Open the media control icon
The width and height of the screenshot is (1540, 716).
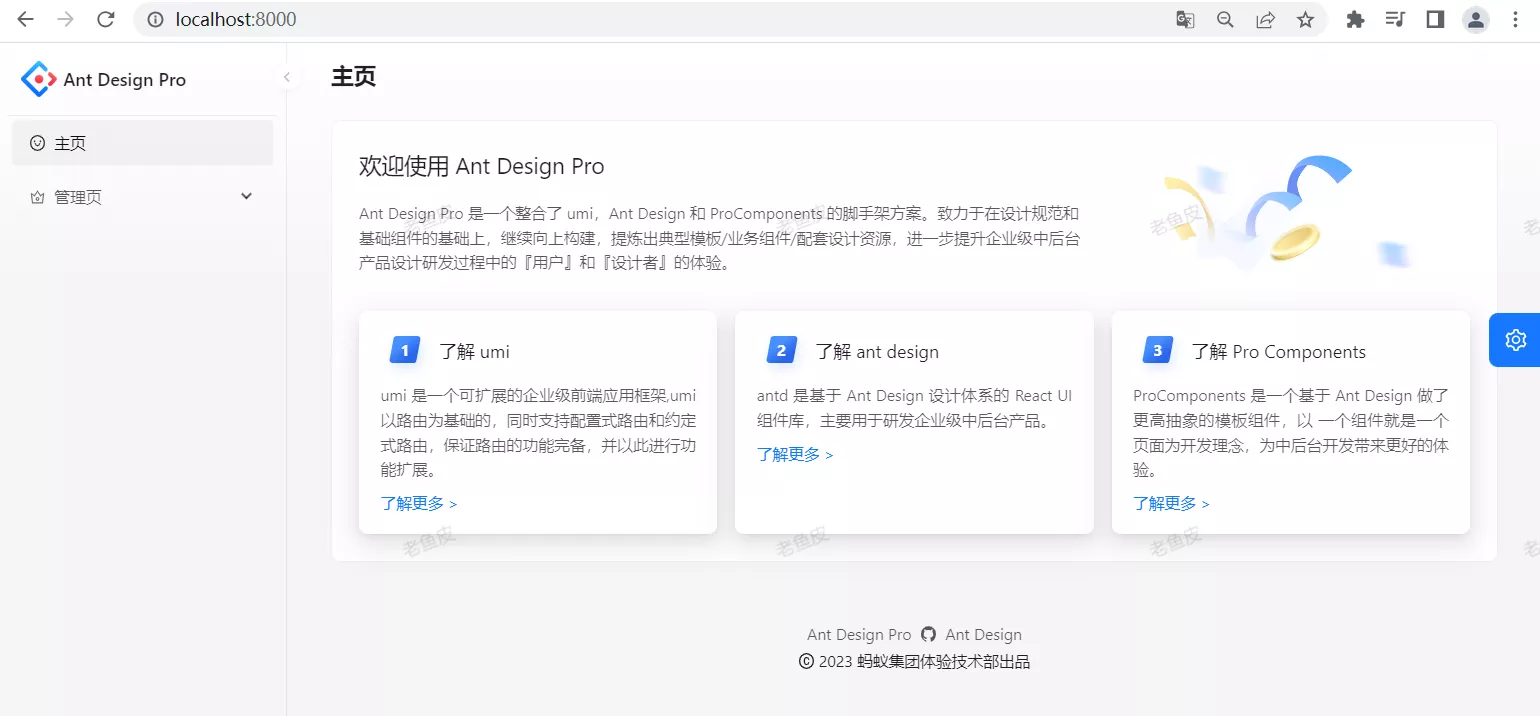[1395, 19]
